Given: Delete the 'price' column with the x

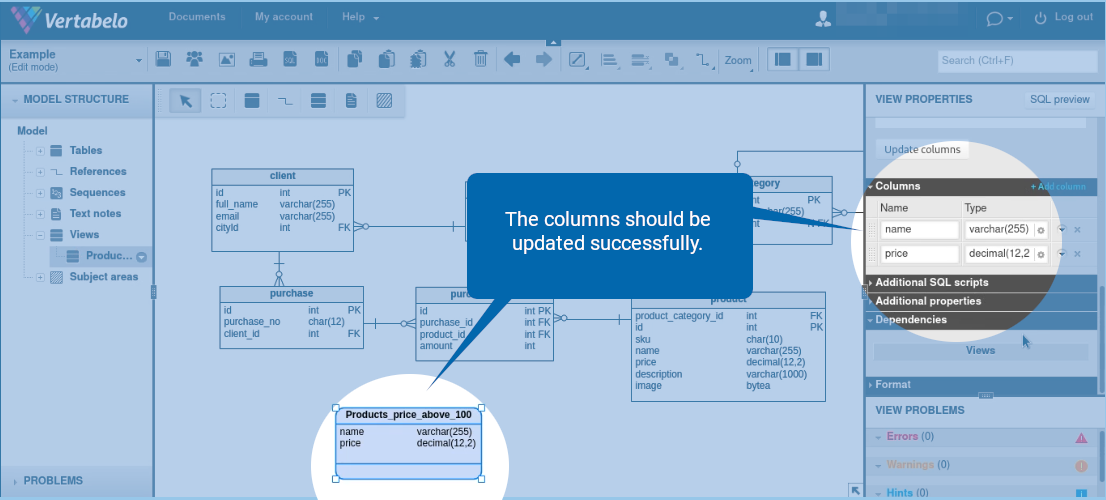Looking at the screenshot, I should pos(1077,253).
